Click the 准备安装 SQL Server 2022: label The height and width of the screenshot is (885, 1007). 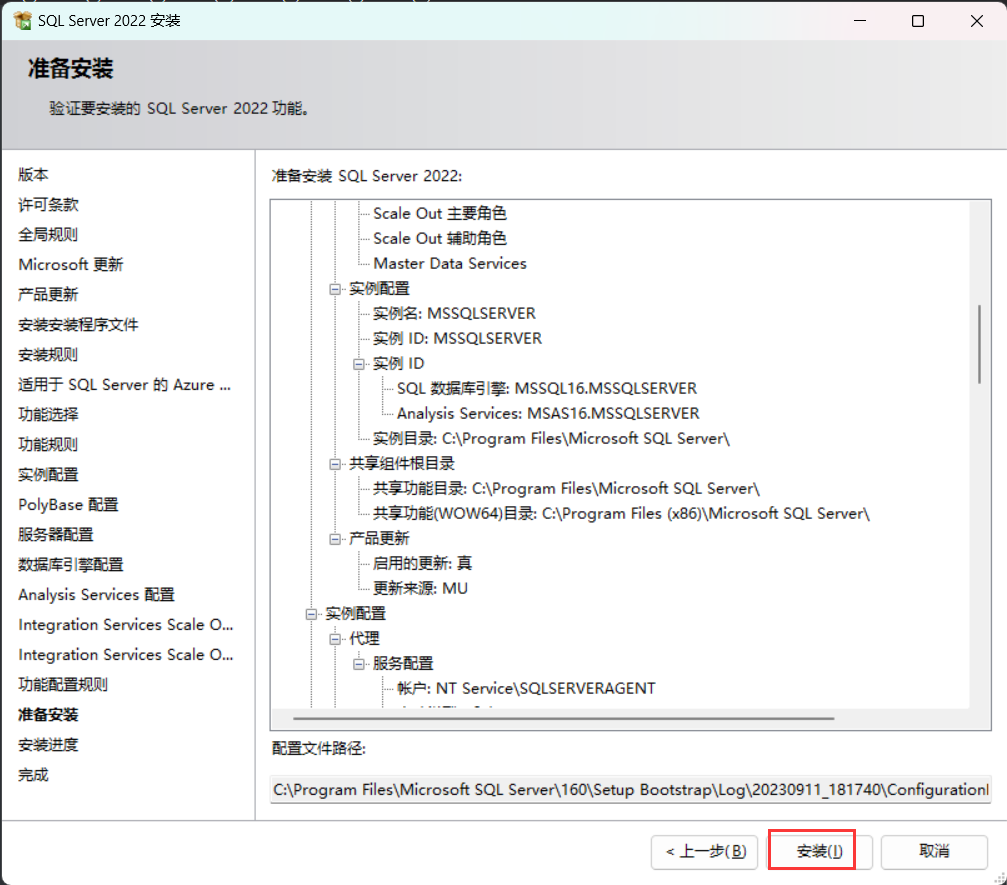367,176
